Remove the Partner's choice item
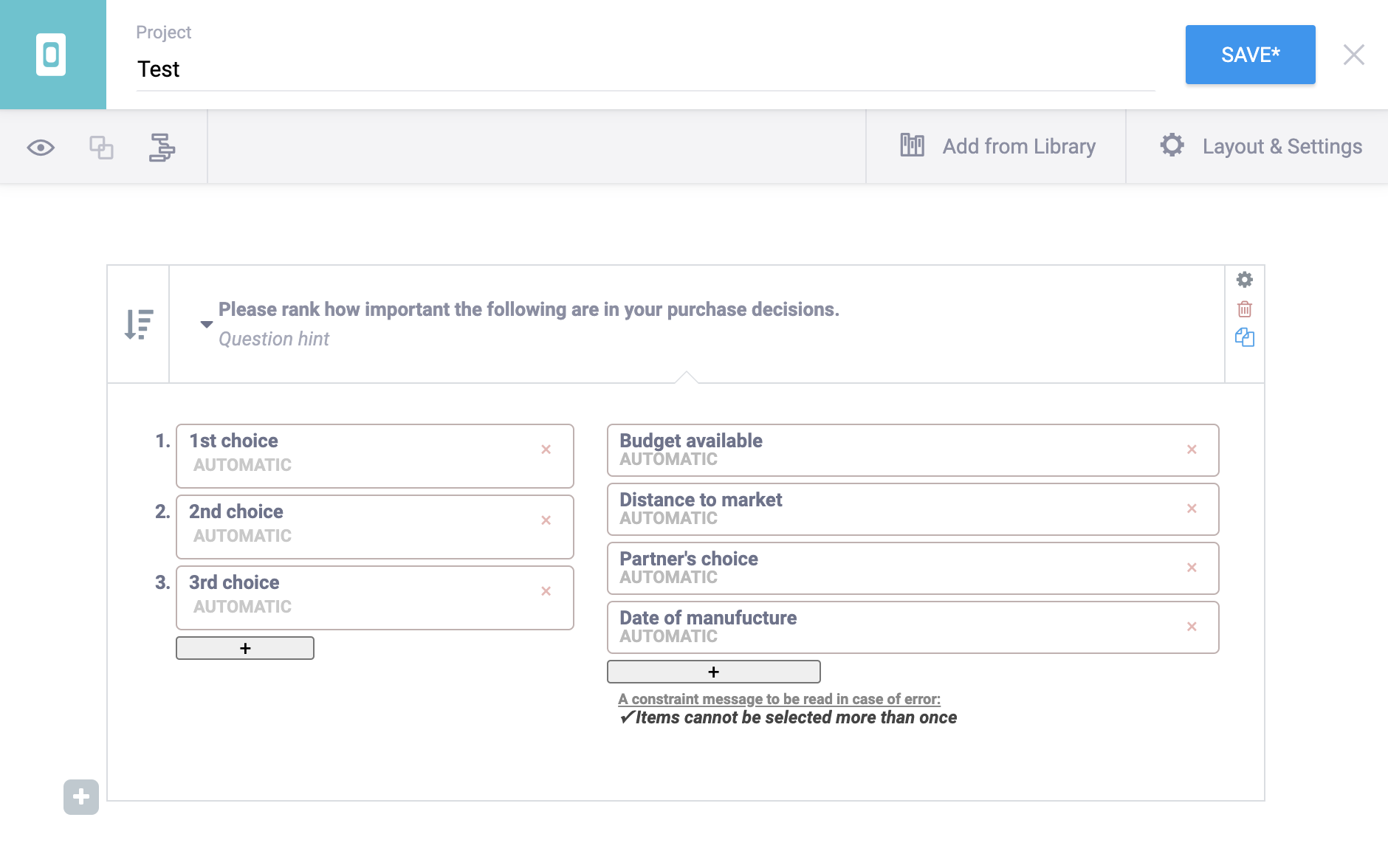Screen dimensions: 1388x868 tap(1192, 568)
